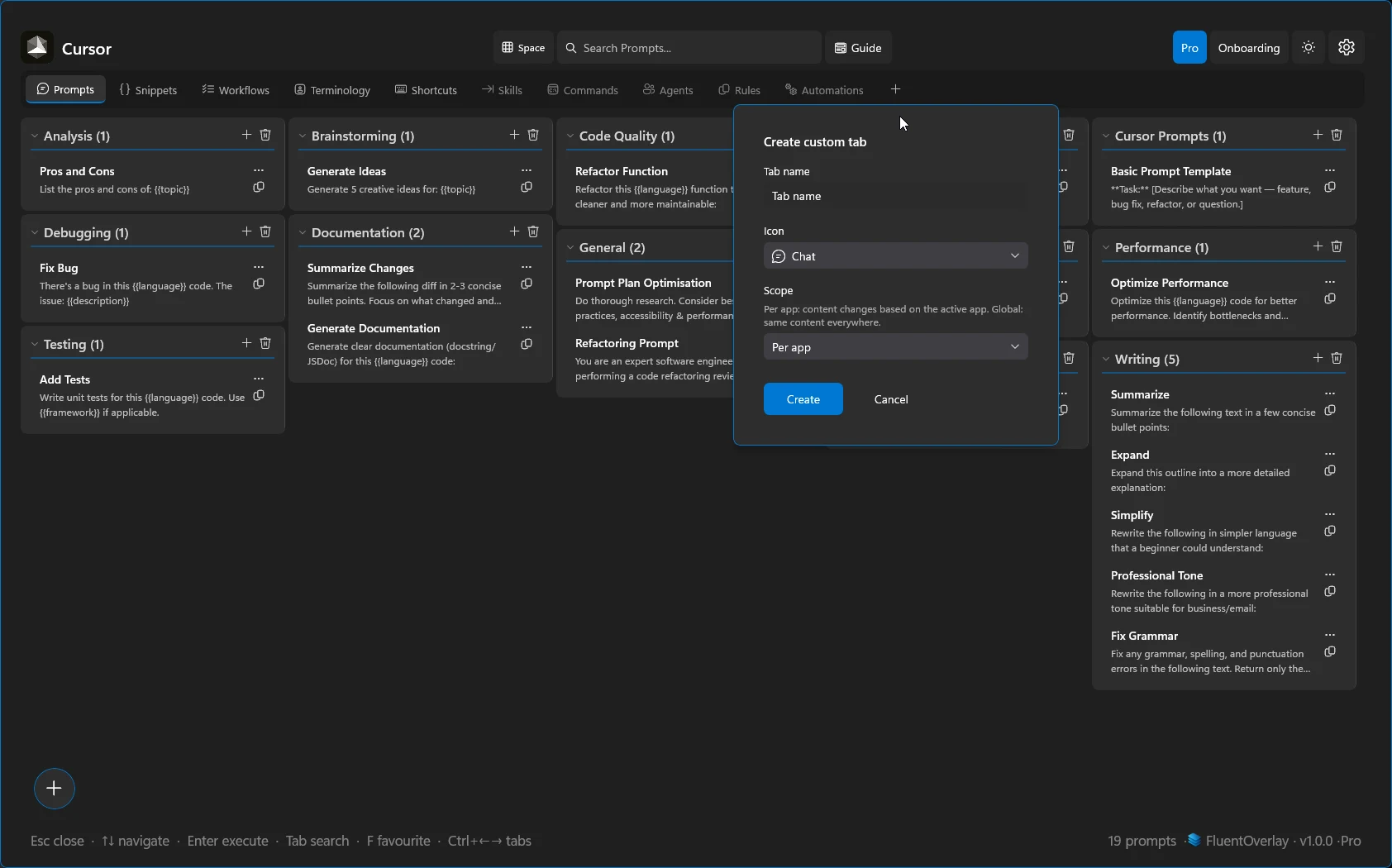Add a new prompt to Cursor Prompts
Image resolution: width=1392 pixels, height=868 pixels.
click(1316, 134)
